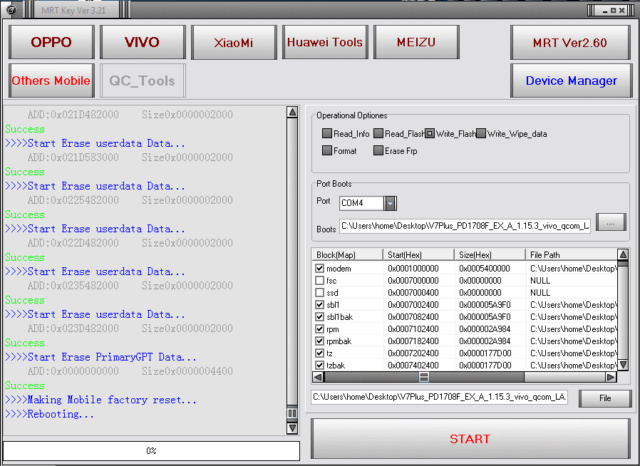Click log scrollbar up arrow

coord(292,112)
